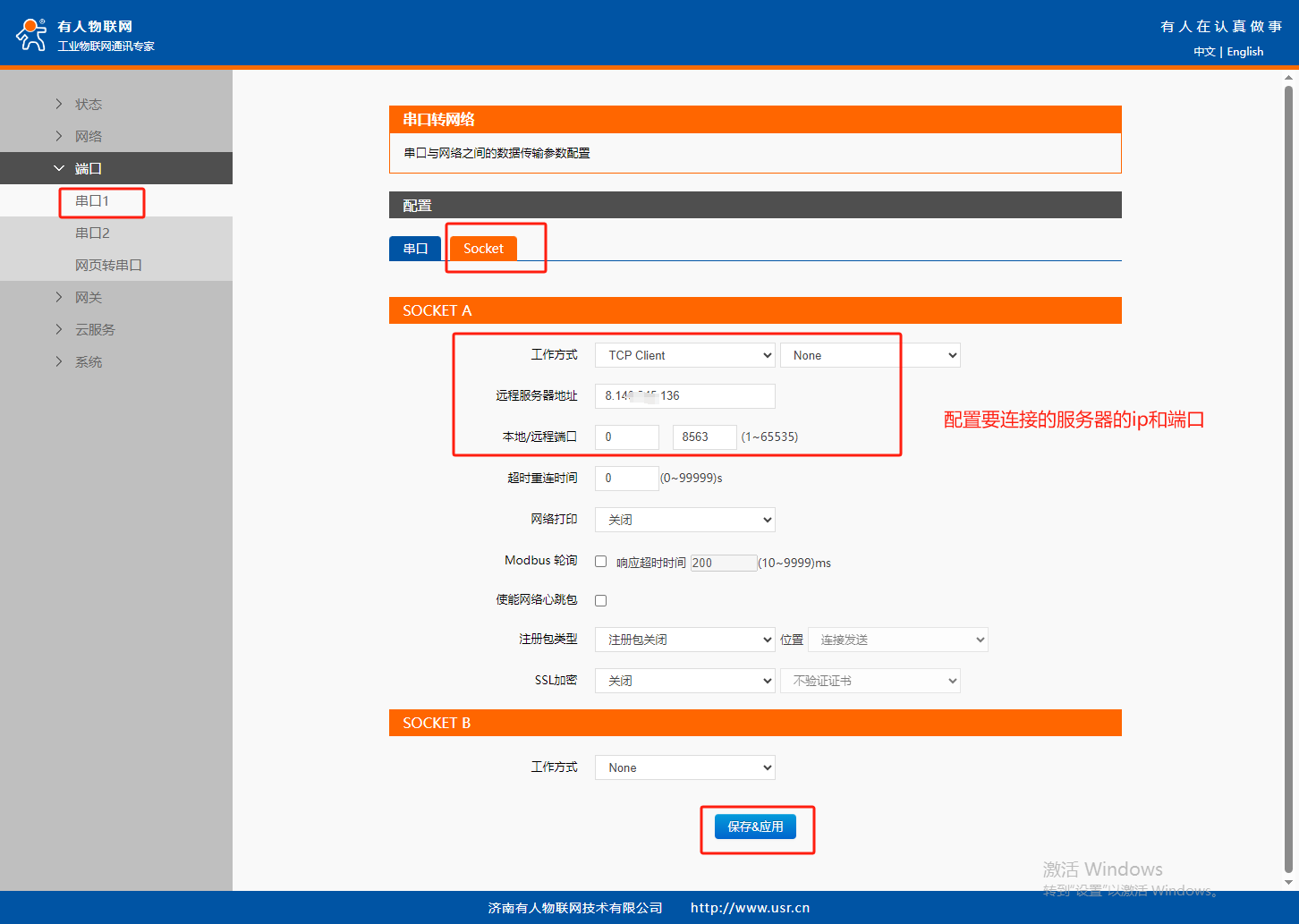This screenshot has height=924, width=1299.
Task: Expand the 状态 menu chevron
Action: tap(59, 104)
